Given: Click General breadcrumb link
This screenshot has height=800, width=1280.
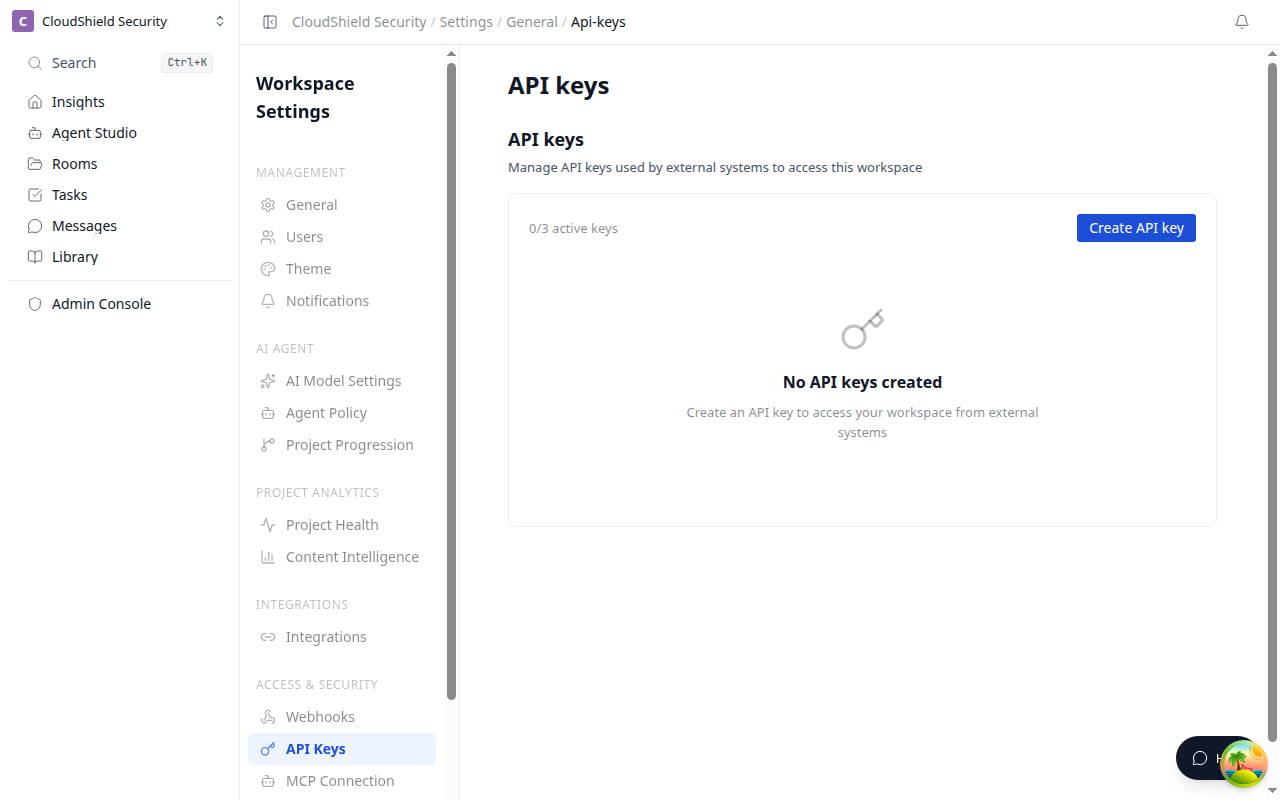Looking at the screenshot, I should pyautogui.click(x=532, y=22).
